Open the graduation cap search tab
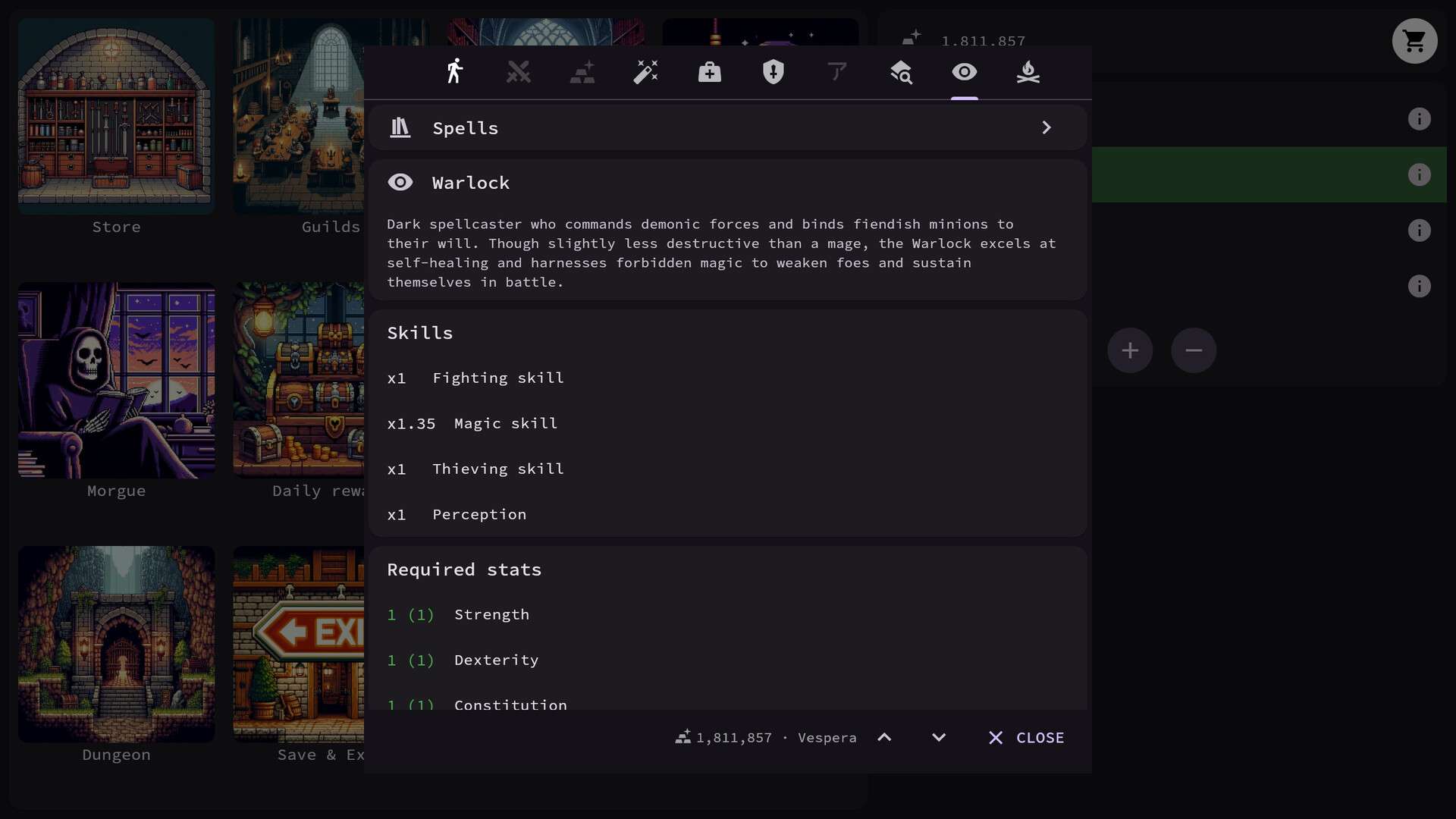 [x=901, y=72]
